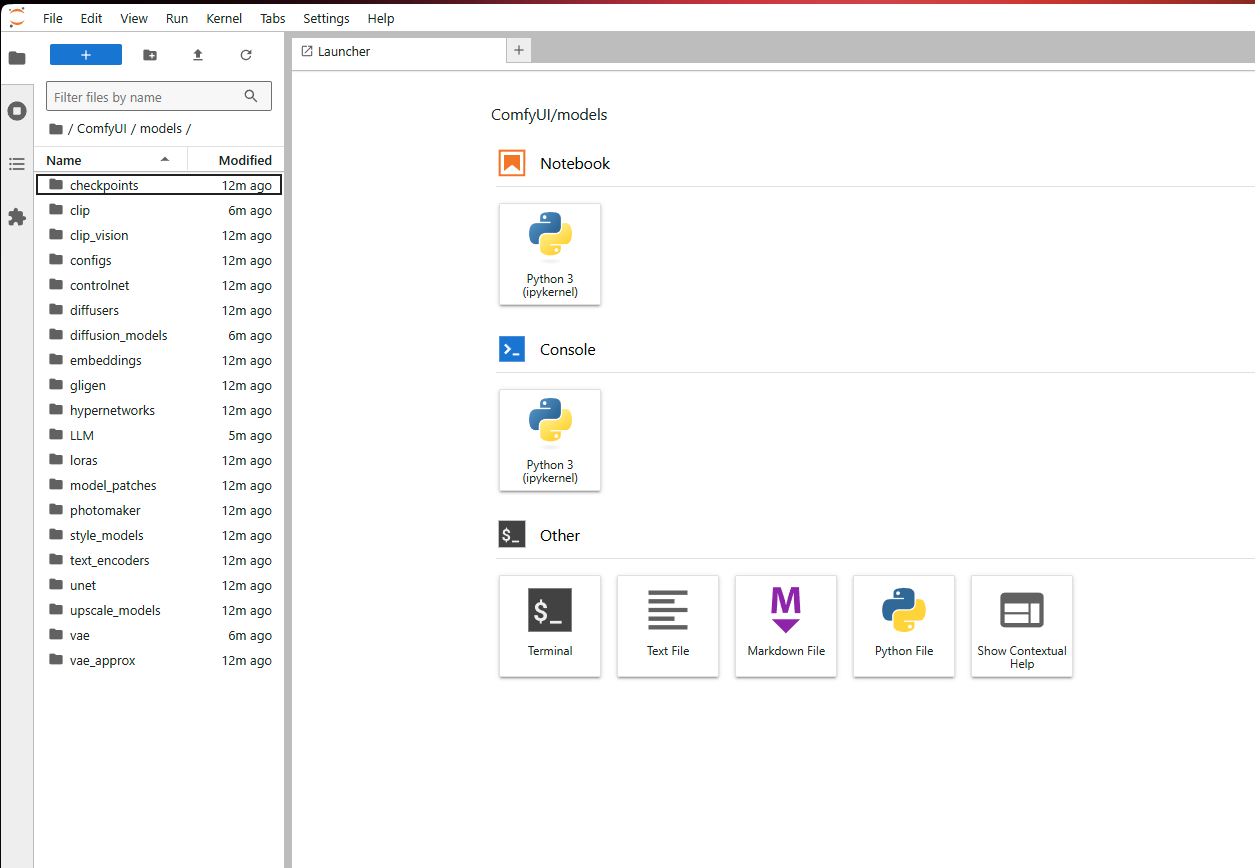The image size is (1255, 868).
Task: Create a new Text File
Action: point(668,626)
